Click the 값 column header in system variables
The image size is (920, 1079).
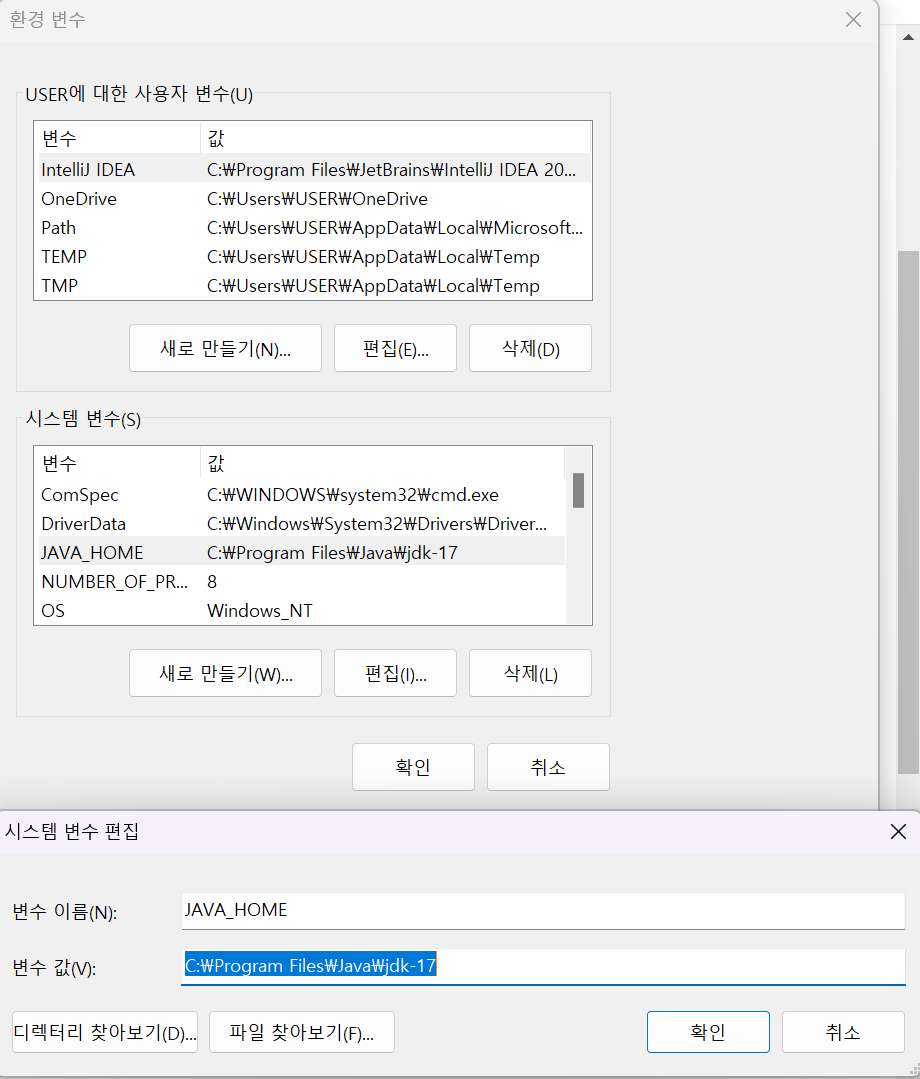[x=383, y=462]
